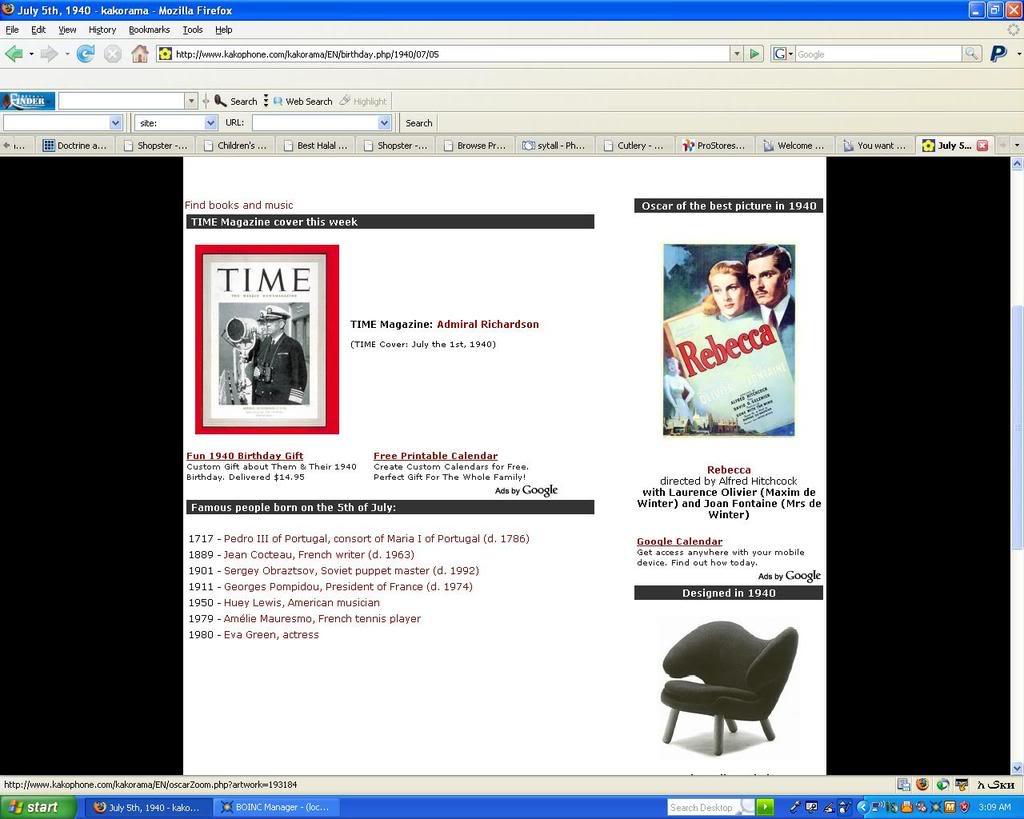1024x819 pixels.
Task: Click the Rebecca movie poster image
Action: click(x=729, y=340)
